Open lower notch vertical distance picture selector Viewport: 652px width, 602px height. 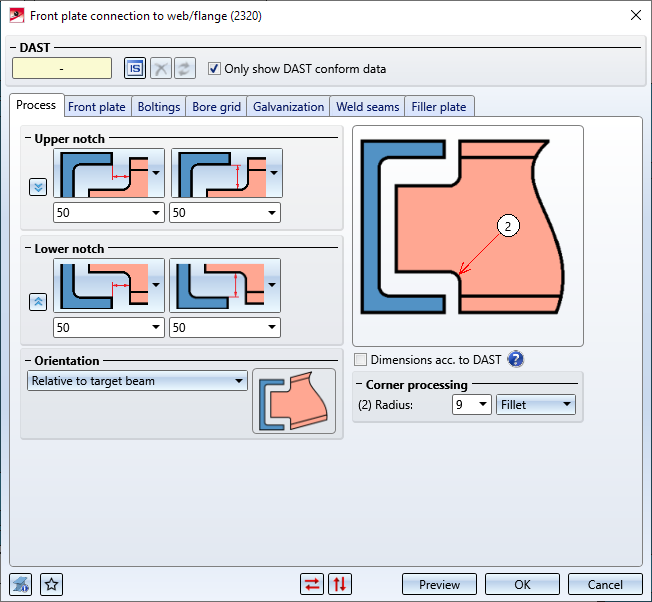(x=225, y=285)
